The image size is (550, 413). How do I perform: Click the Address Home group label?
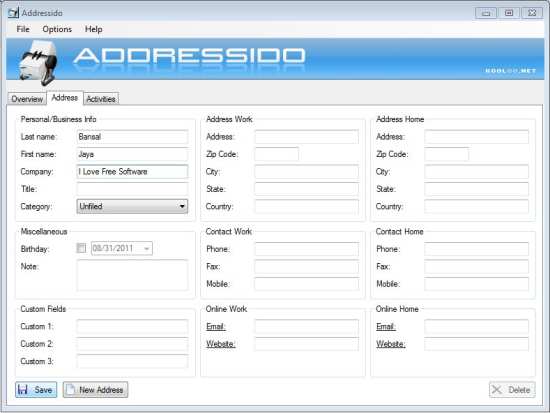point(400,119)
